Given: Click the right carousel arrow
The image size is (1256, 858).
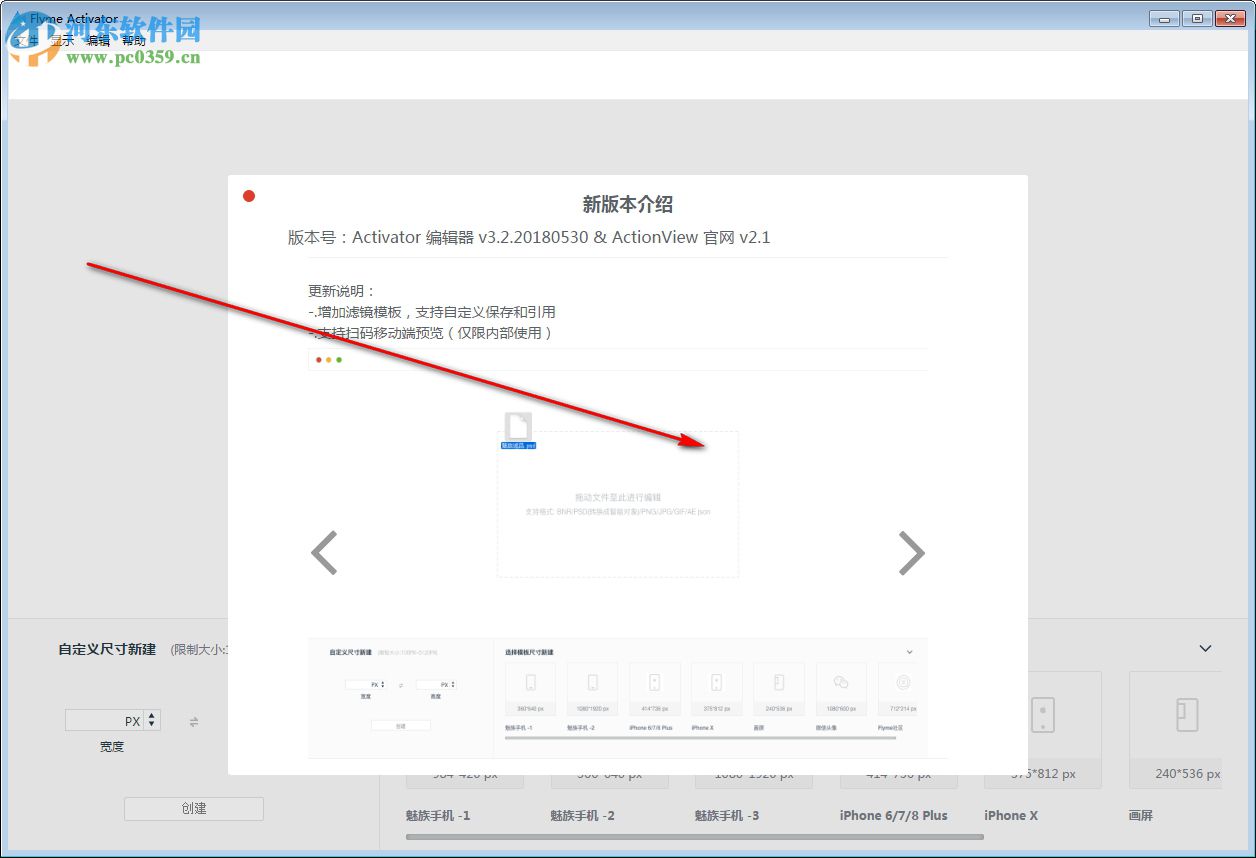Looking at the screenshot, I should click(x=912, y=552).
